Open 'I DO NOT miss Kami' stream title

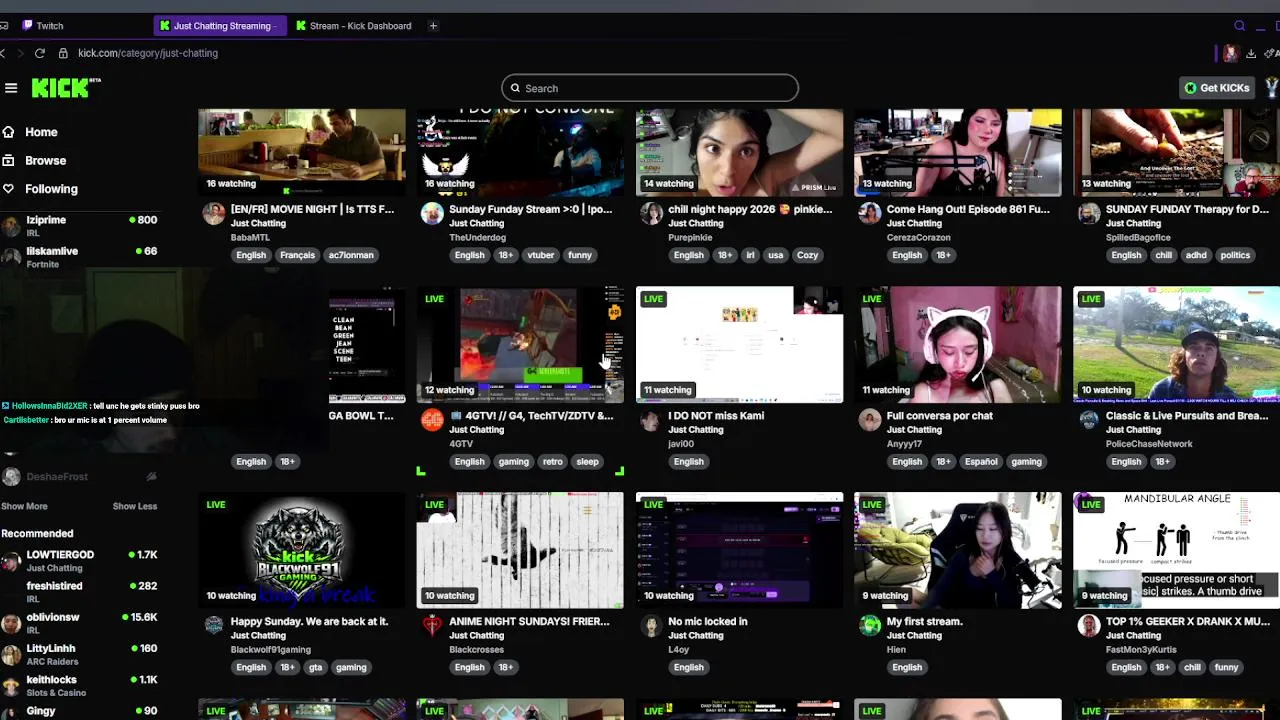716,416
